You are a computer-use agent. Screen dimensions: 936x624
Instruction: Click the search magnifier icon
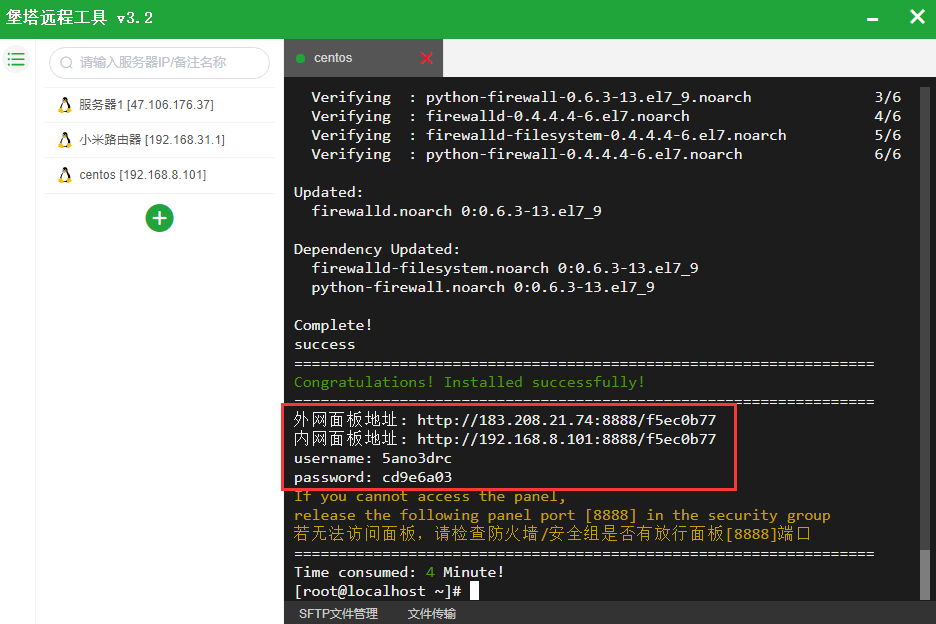click(x=66, y=63)
